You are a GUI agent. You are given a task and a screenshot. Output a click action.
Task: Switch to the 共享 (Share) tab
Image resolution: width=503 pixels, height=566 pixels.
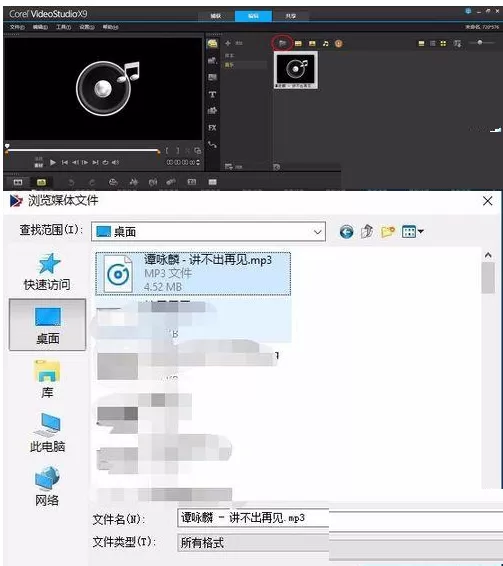291,16
